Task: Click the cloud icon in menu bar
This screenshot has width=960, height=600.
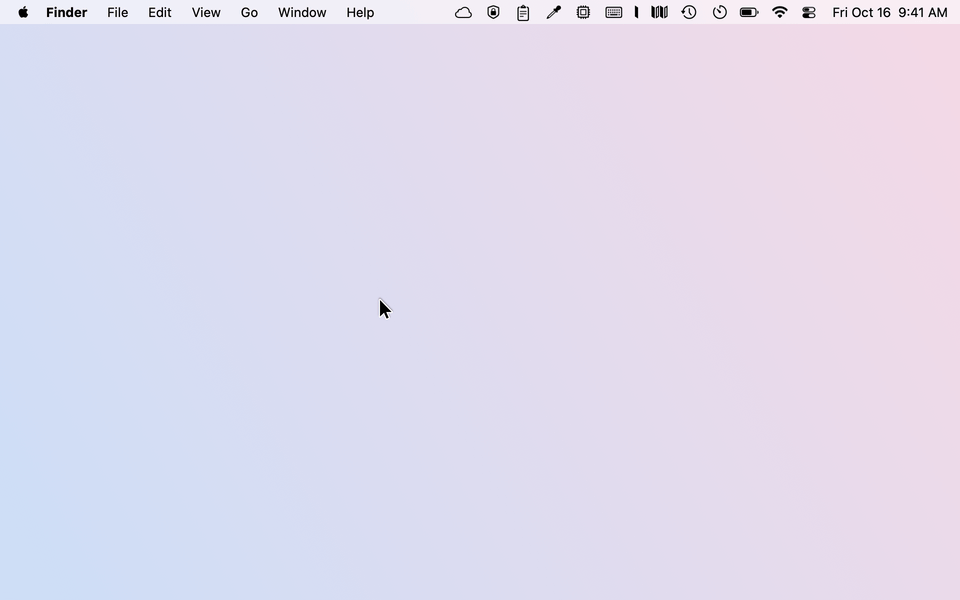Action: tap(463, 12)
